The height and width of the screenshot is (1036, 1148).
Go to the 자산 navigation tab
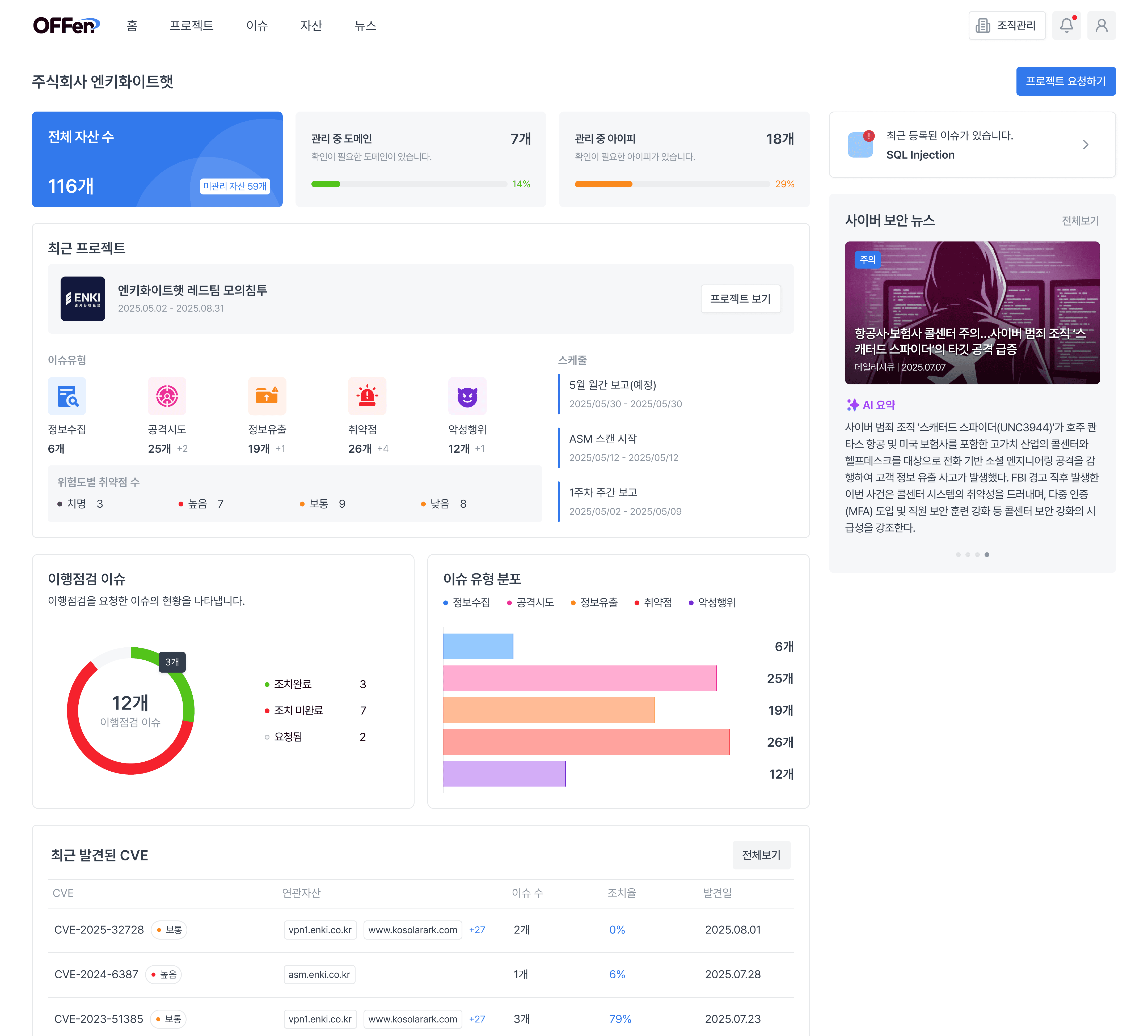point(311,26)
